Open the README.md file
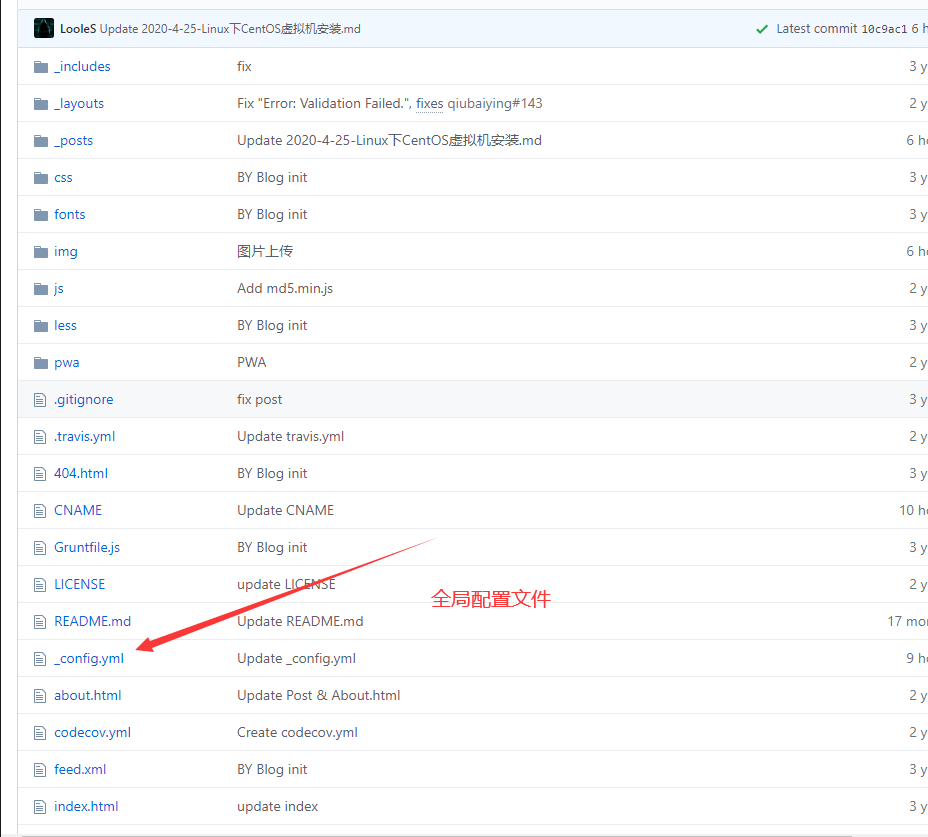Viewport: 928px width, 837px height. [92, 622]
